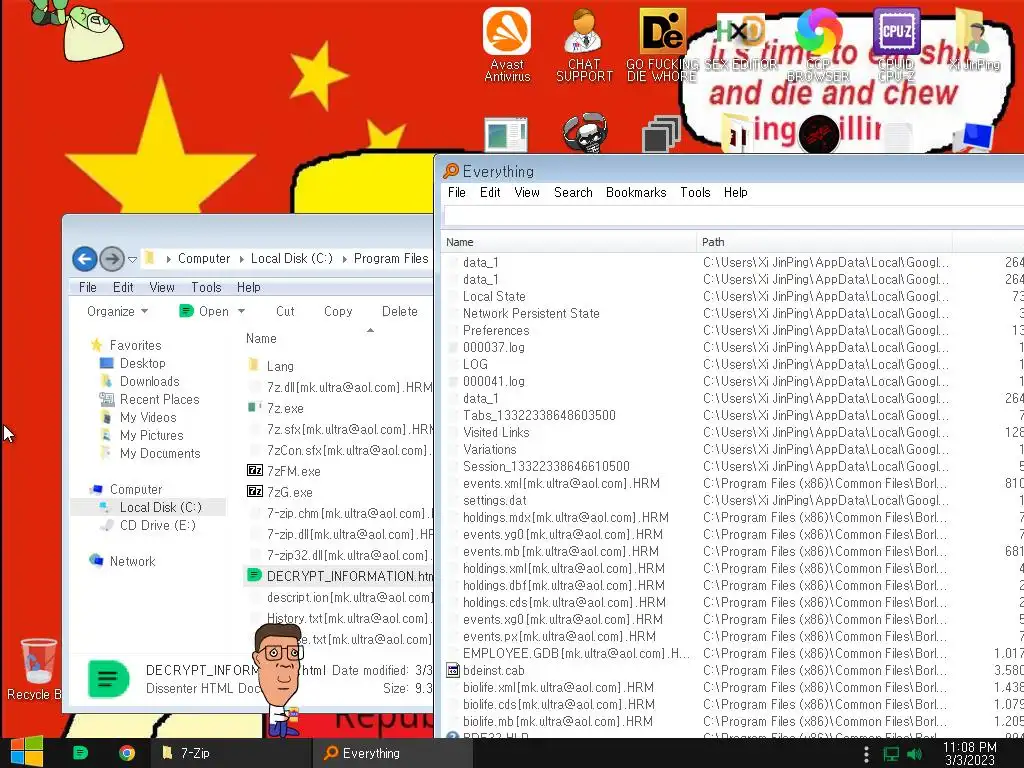Viewport: 1024px width, 768px height.
Task: Open the skull headphones desktop icon
Action: (x=584, y=133)
